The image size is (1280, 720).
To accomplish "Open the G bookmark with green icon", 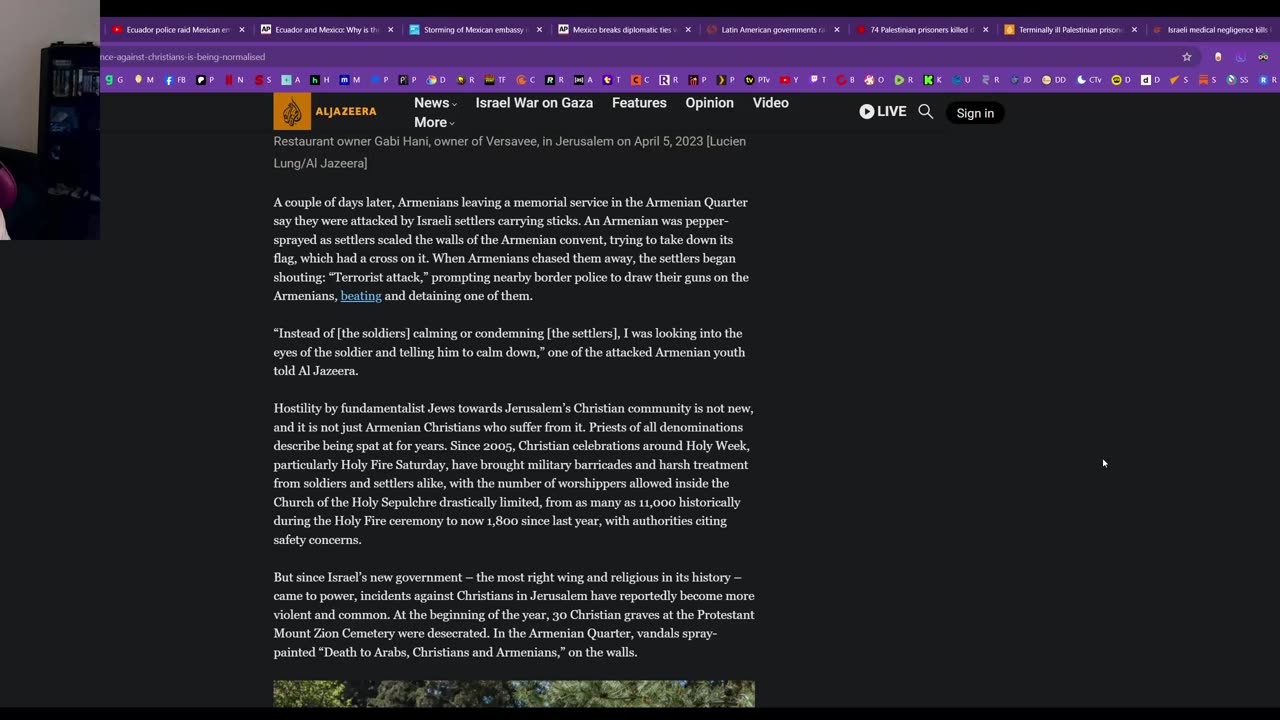I will tap(114, 80).
